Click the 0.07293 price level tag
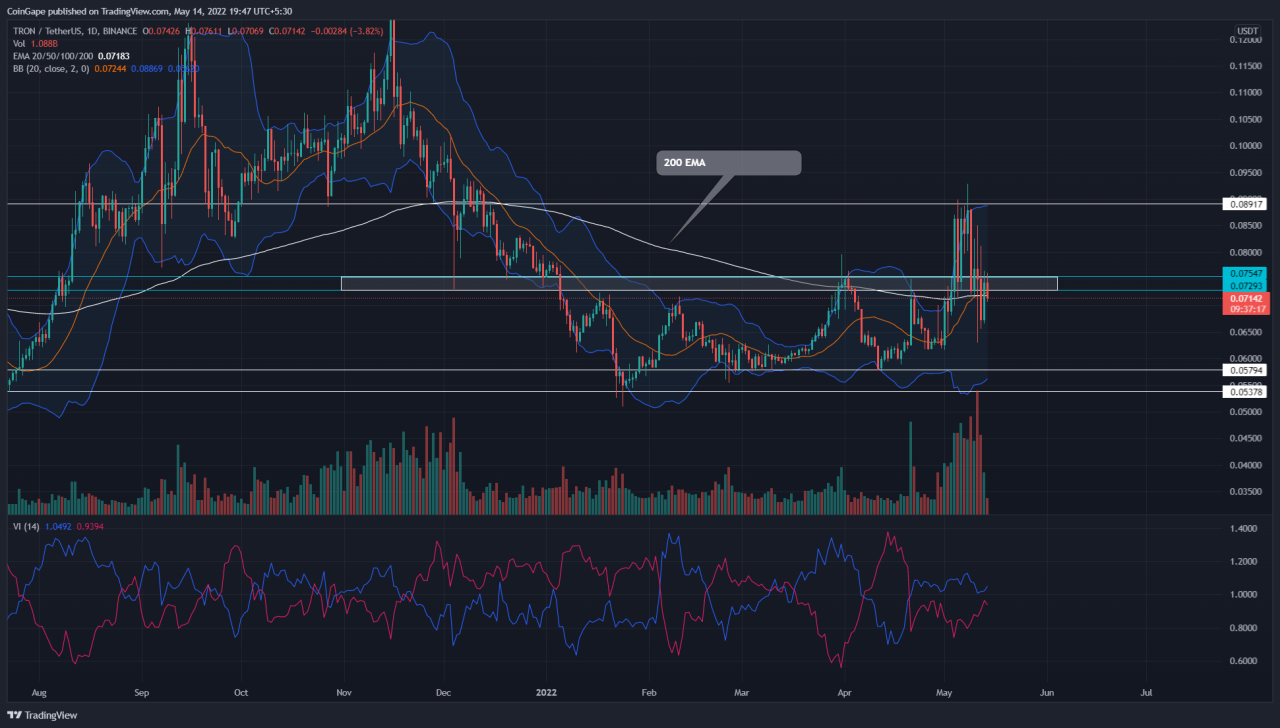 coord(1246,285)
